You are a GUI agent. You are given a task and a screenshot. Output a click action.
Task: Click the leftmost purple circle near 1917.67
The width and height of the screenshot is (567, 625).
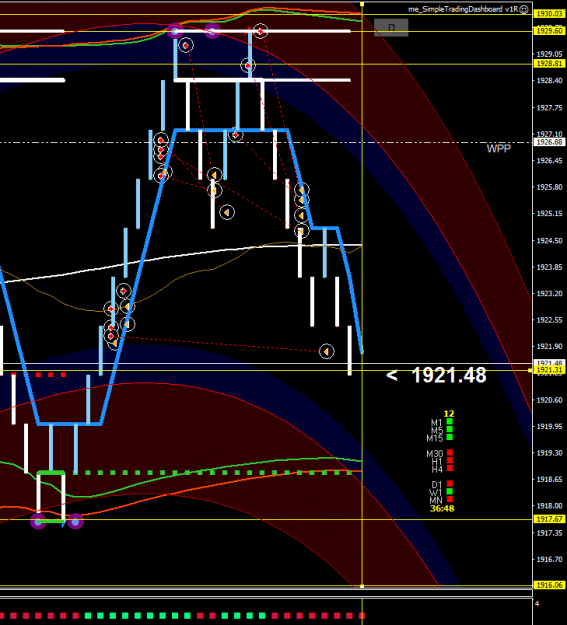[38, 521]
